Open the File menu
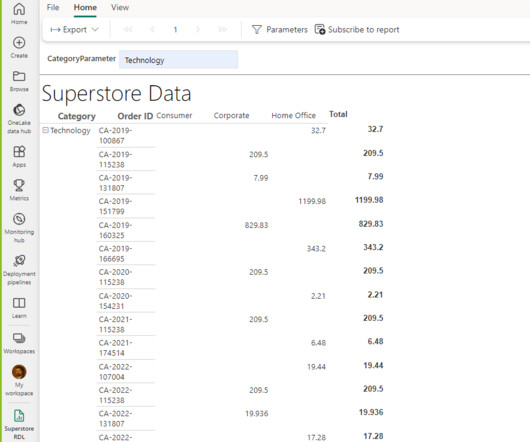Screen dimensions: 530x442 click(x=53, y=7)
